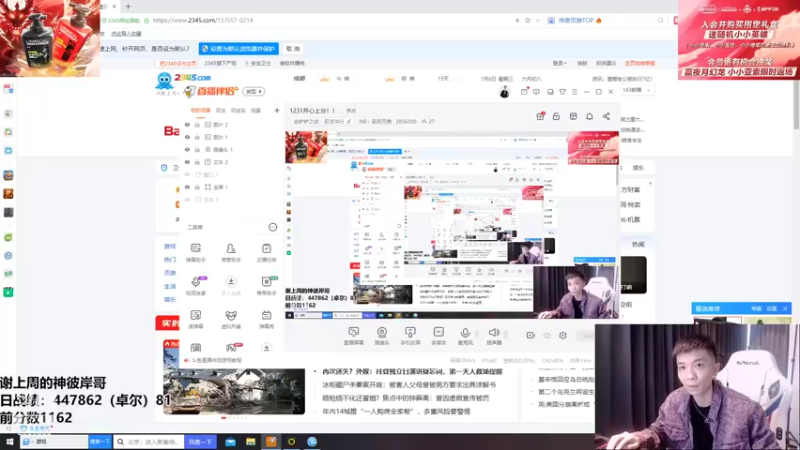This screenshot has height=450, width=800.
Task: Bookmark the page with the star icon
Action: point(528,20)
